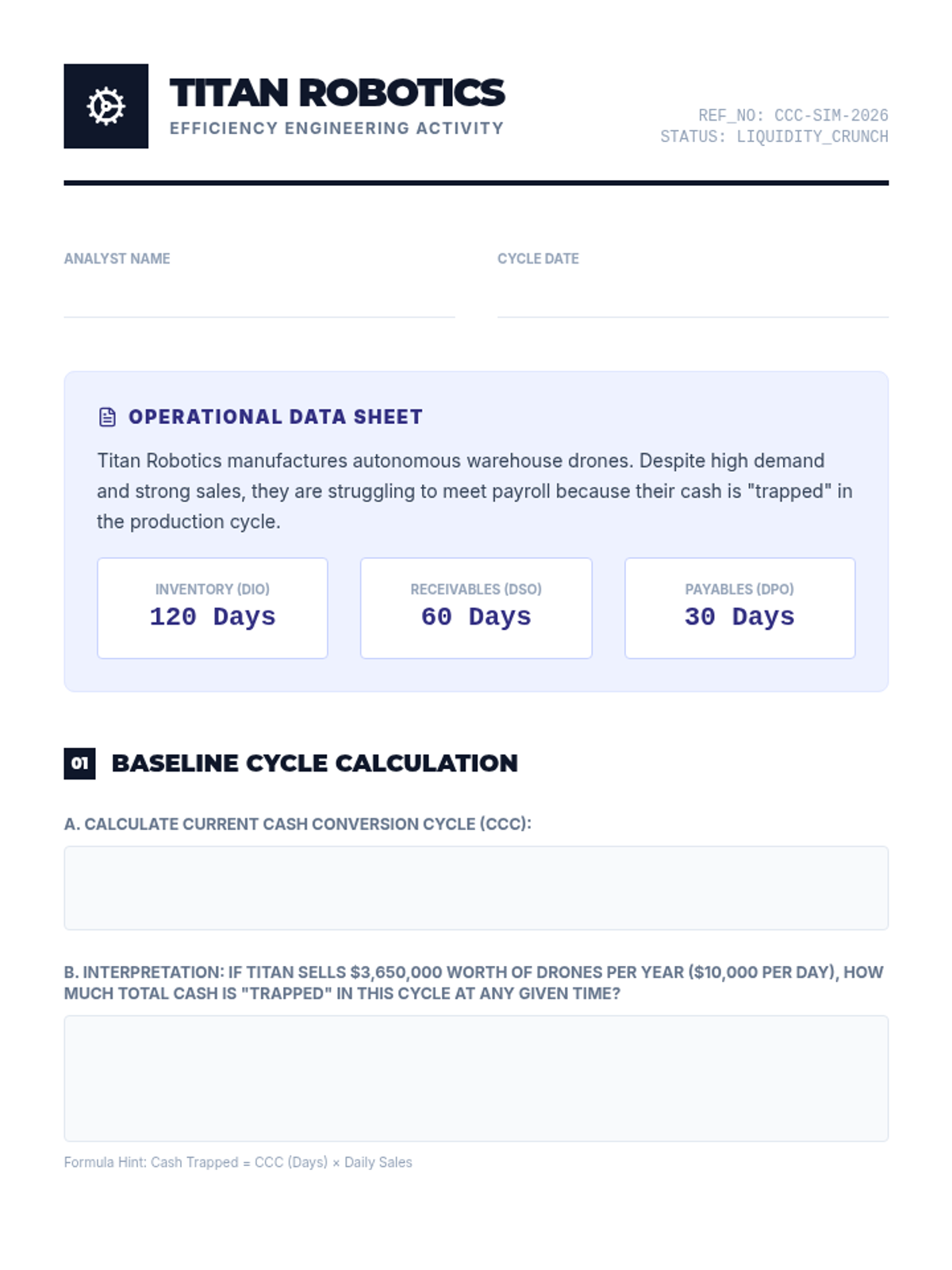Click the Titan Robotics description paragraph
Screen dimensions: 952x1270
coord(474,491)
